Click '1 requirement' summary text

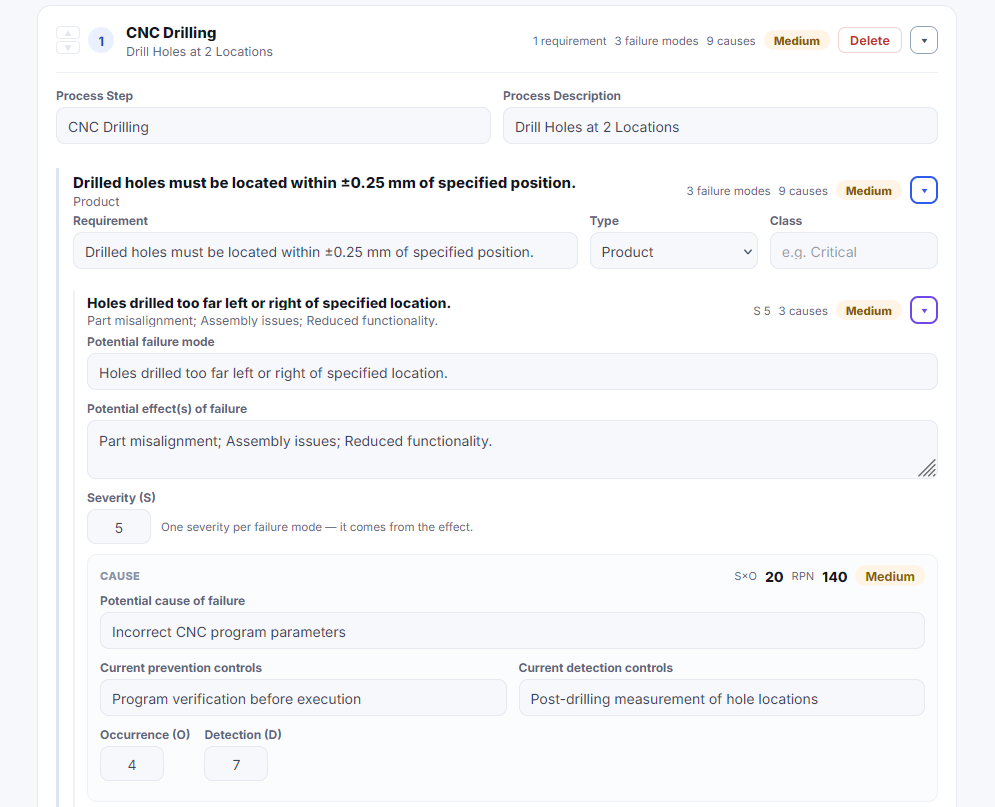[x=569, y=41]
